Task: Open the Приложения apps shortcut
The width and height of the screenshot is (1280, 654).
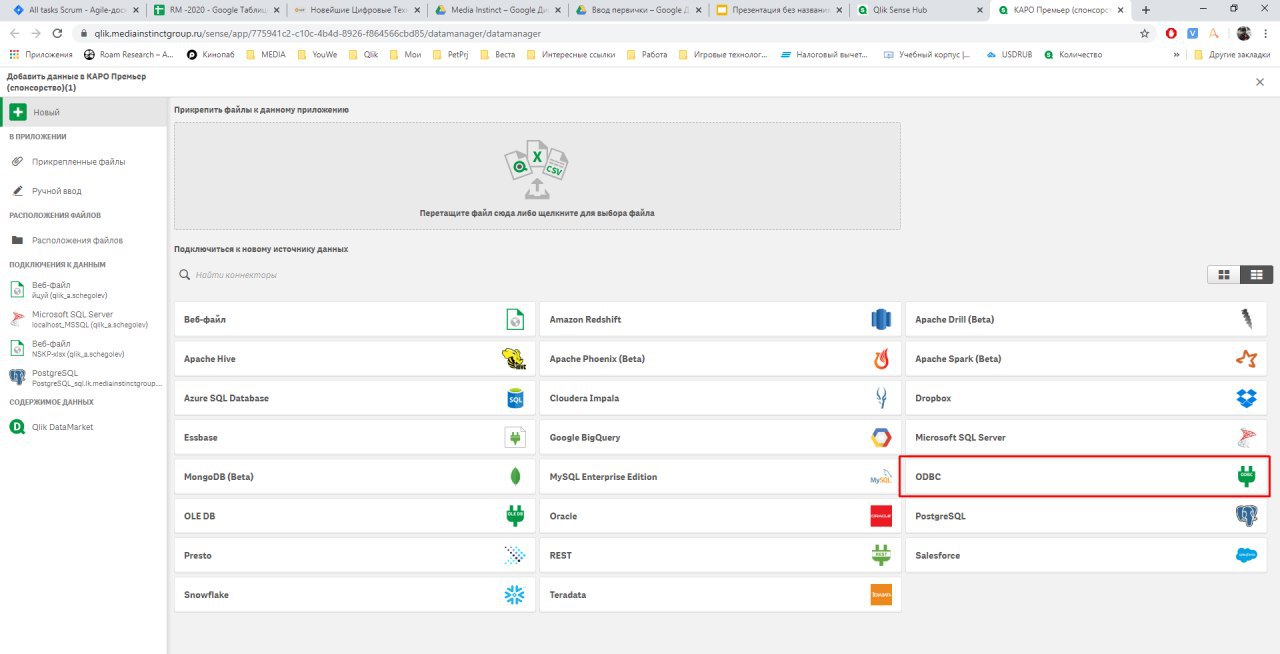Action: pos(41,55)
